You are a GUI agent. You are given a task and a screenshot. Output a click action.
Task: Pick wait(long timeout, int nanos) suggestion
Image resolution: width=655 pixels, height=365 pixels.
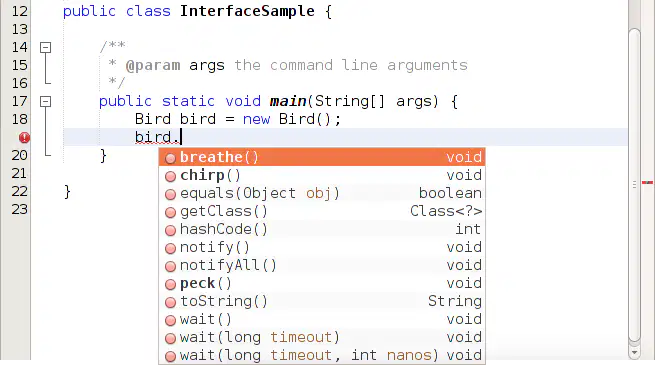322,355
